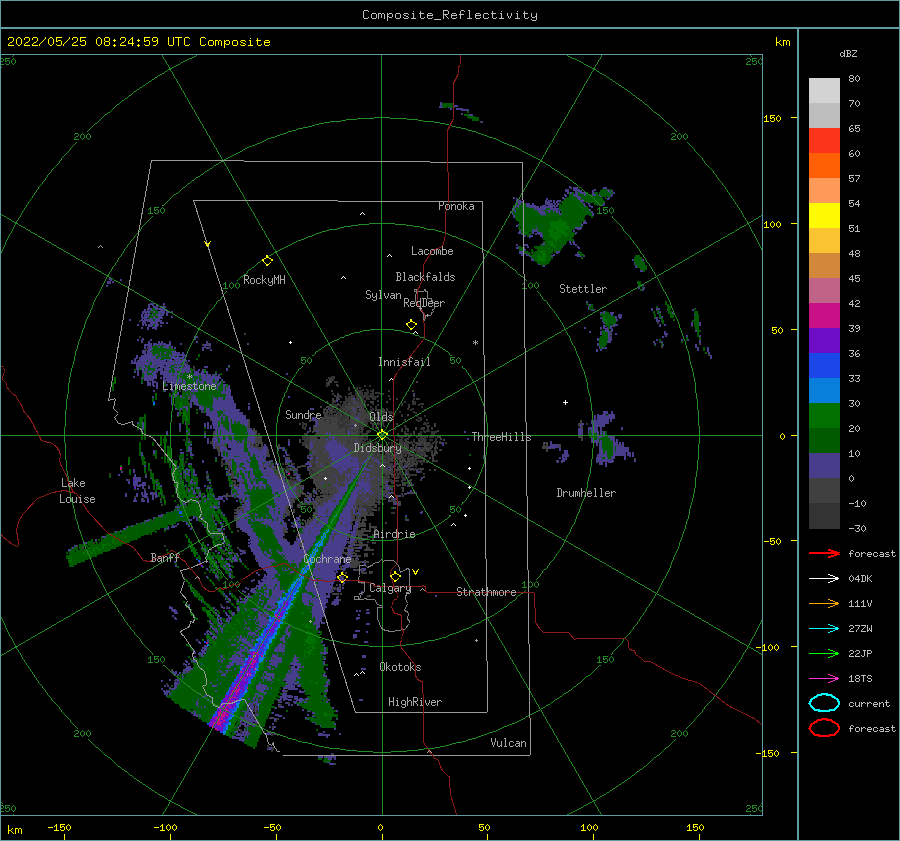
Task: Click the dBZ legend heading
Action: [848, 53]
